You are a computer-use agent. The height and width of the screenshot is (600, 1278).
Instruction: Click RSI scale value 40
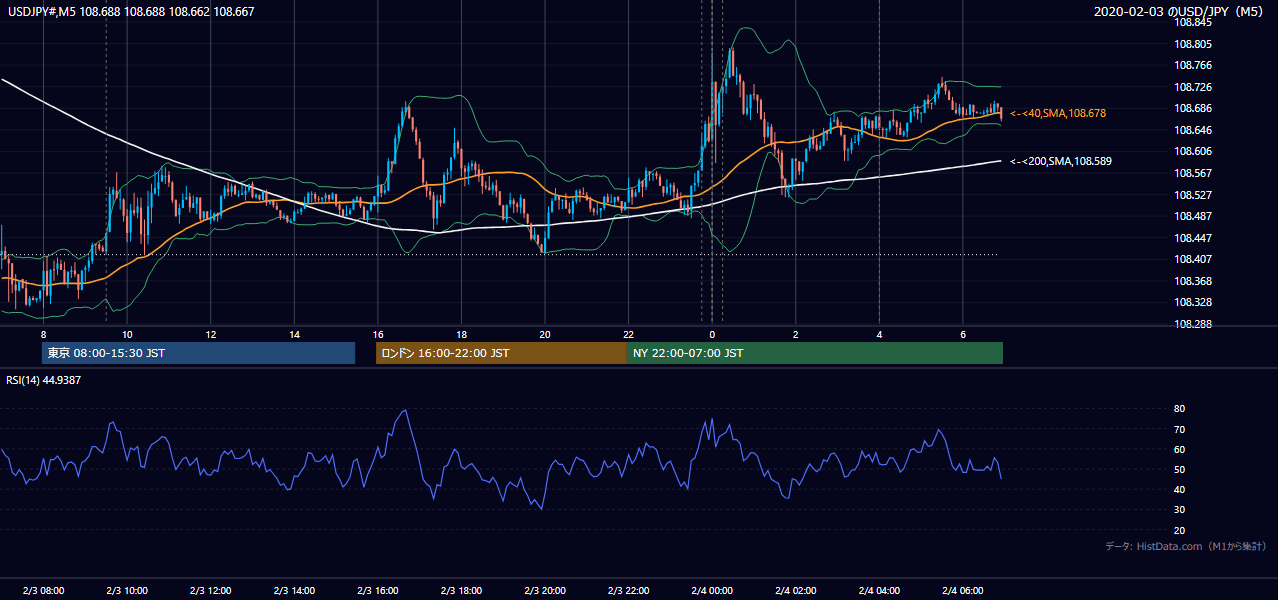coord(1180,489)
